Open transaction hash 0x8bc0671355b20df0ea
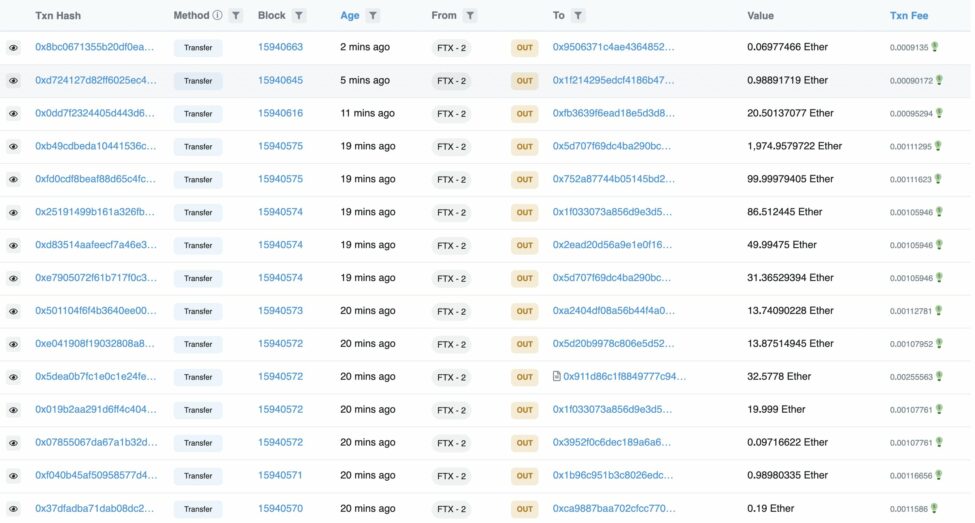Image resolution: width=975 pixels, height=523 pixels. coord(95,47)
